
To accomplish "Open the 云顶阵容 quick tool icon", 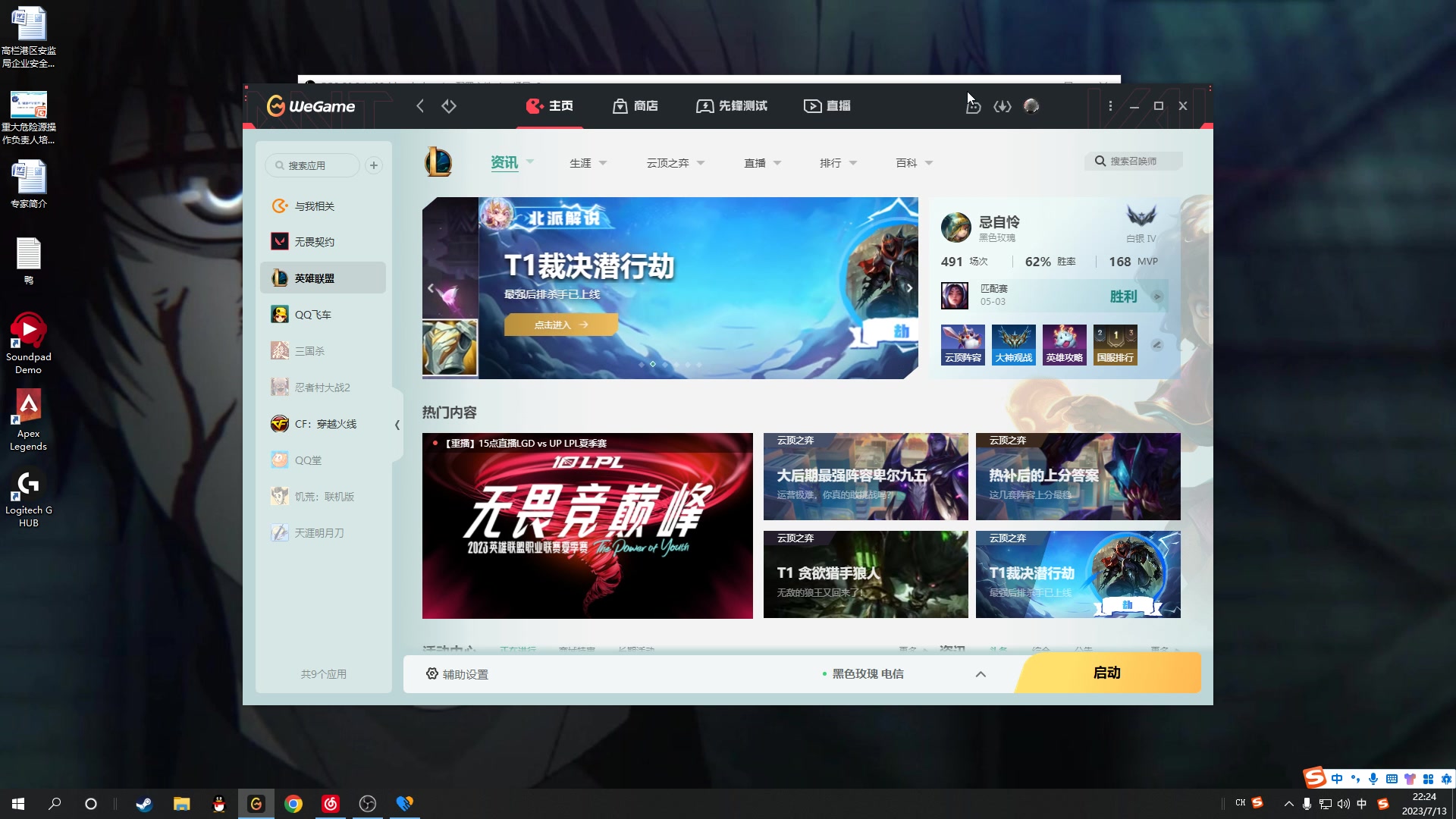I will pyautogui.click(x=963, y=344).
